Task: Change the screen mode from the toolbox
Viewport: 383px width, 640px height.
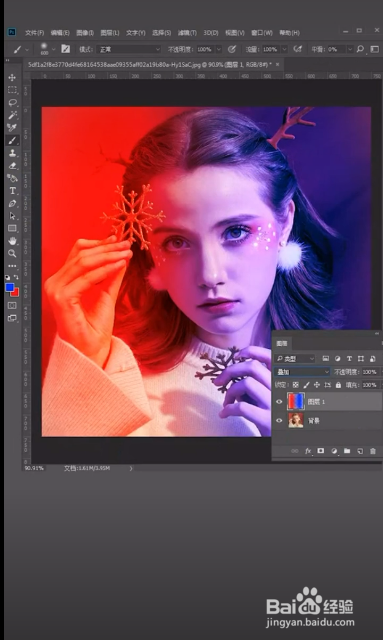Action: point(12,318)
